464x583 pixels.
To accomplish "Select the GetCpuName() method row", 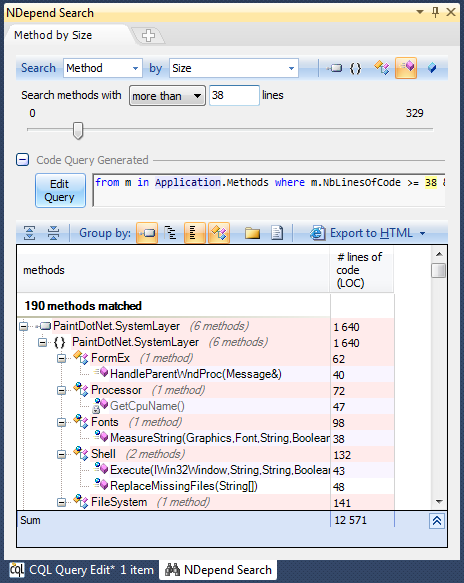I will click(147, 406).
